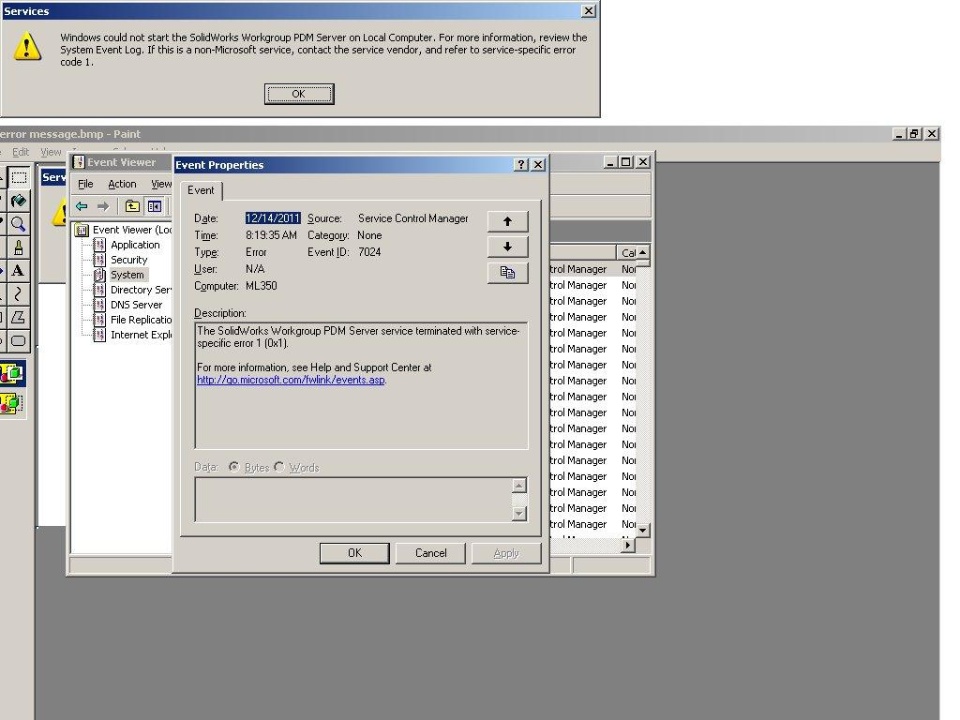This screenshot has width=960, height=720.
Task: Open the View menu in Event Viewer
Action: click(x=162, y=184)
